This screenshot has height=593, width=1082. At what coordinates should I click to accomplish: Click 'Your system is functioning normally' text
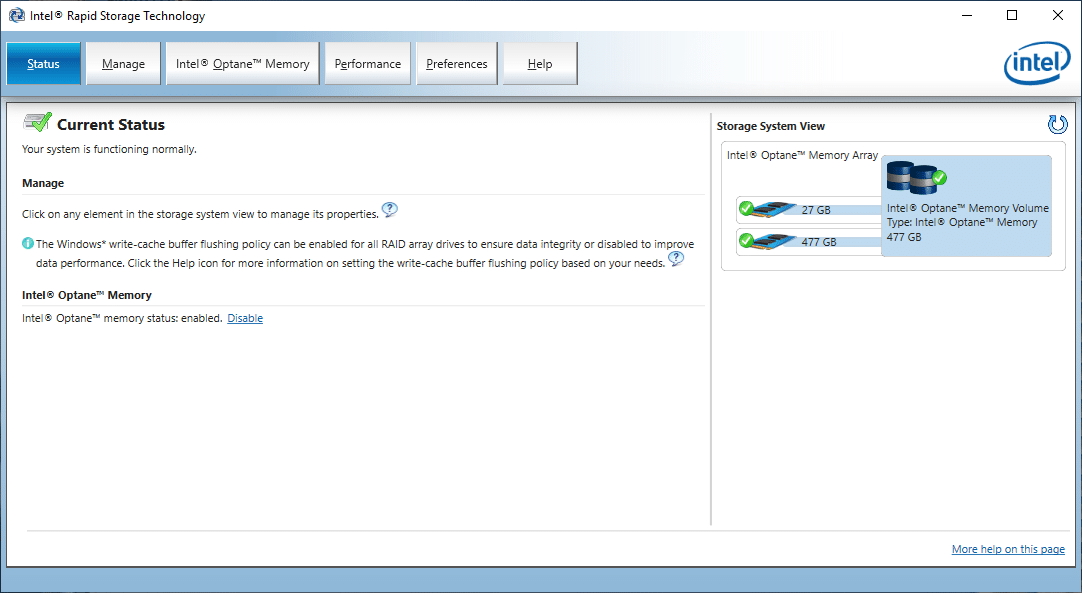(109, 149)
